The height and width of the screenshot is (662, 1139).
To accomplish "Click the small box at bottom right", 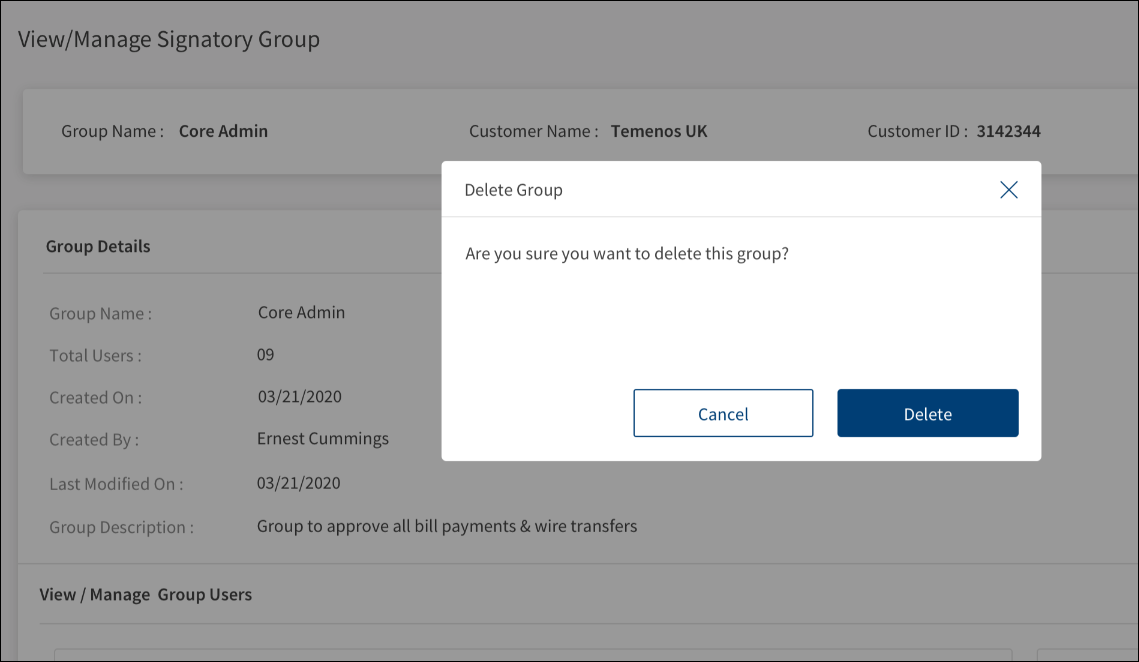I will coord(1086,655).
